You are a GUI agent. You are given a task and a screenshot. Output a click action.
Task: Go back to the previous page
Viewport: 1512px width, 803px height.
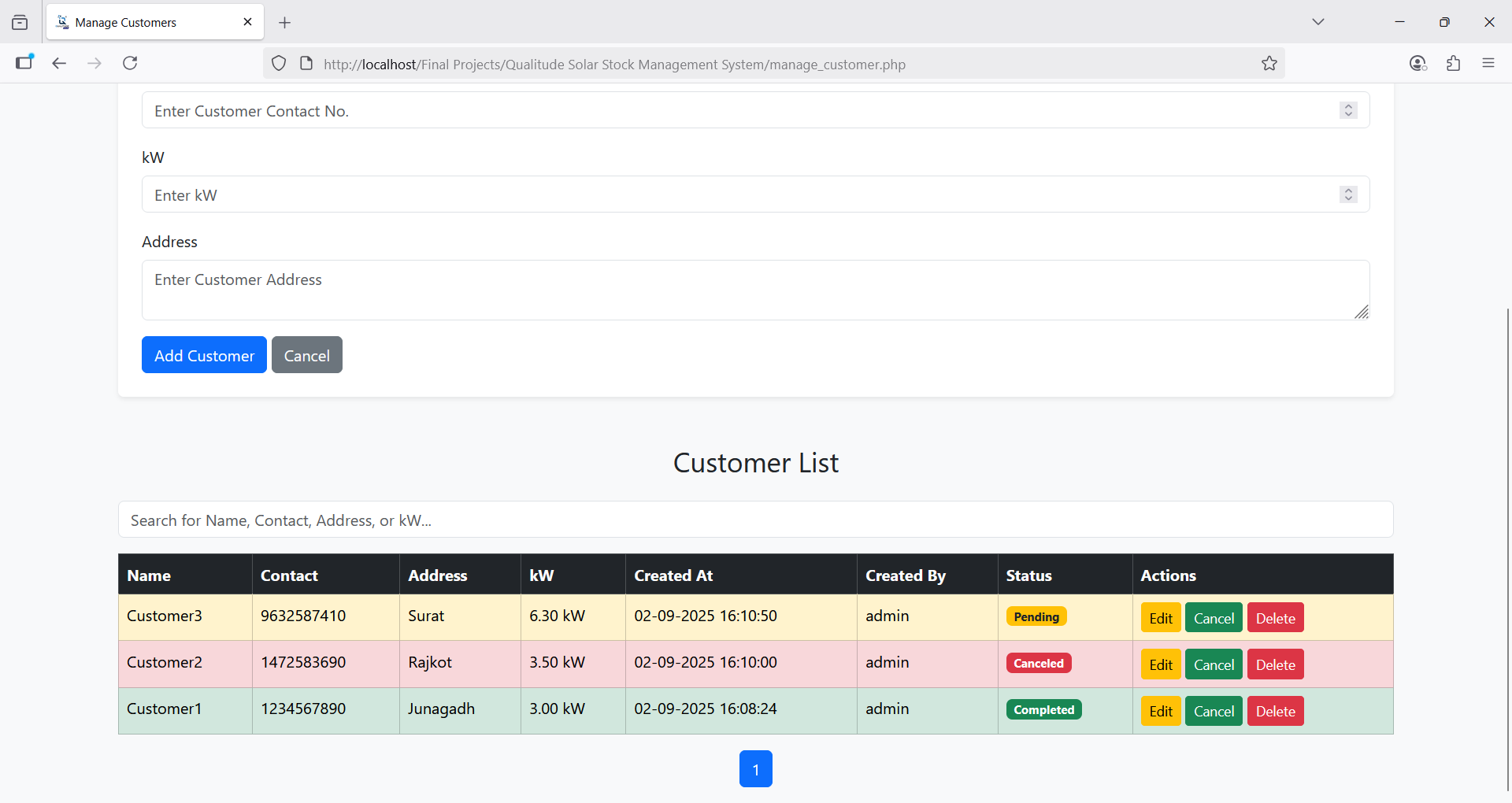click(59, 63)
